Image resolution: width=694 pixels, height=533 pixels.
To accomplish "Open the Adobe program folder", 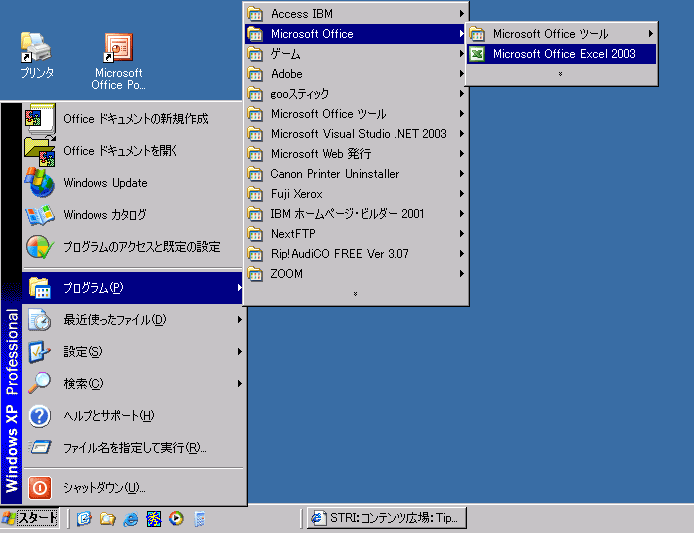I will [x=356, y=74].
